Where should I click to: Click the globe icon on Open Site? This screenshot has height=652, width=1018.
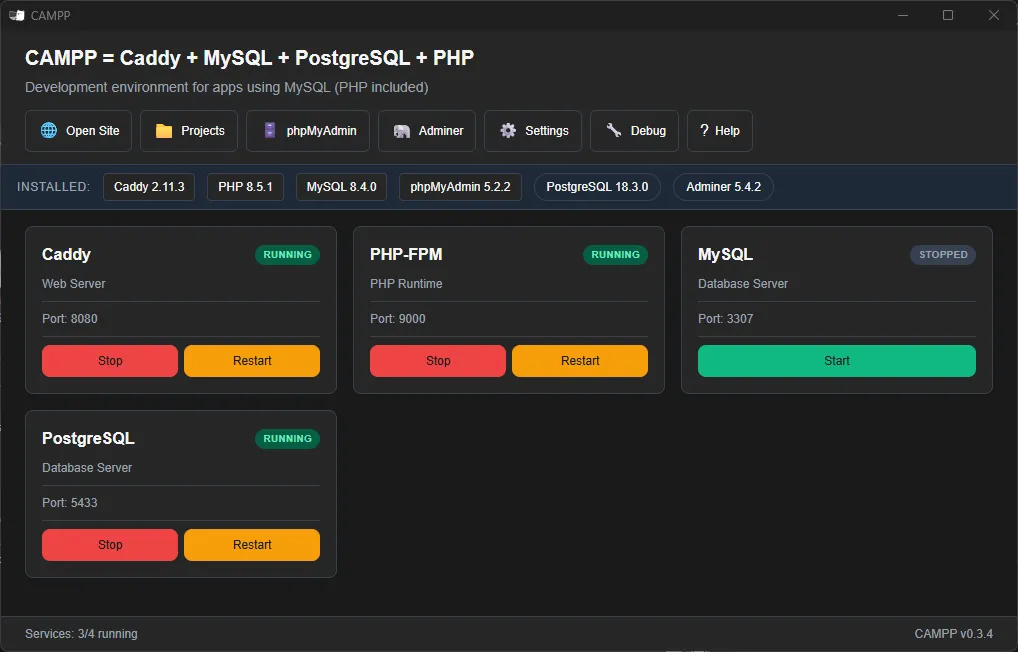tap(49, 131)
